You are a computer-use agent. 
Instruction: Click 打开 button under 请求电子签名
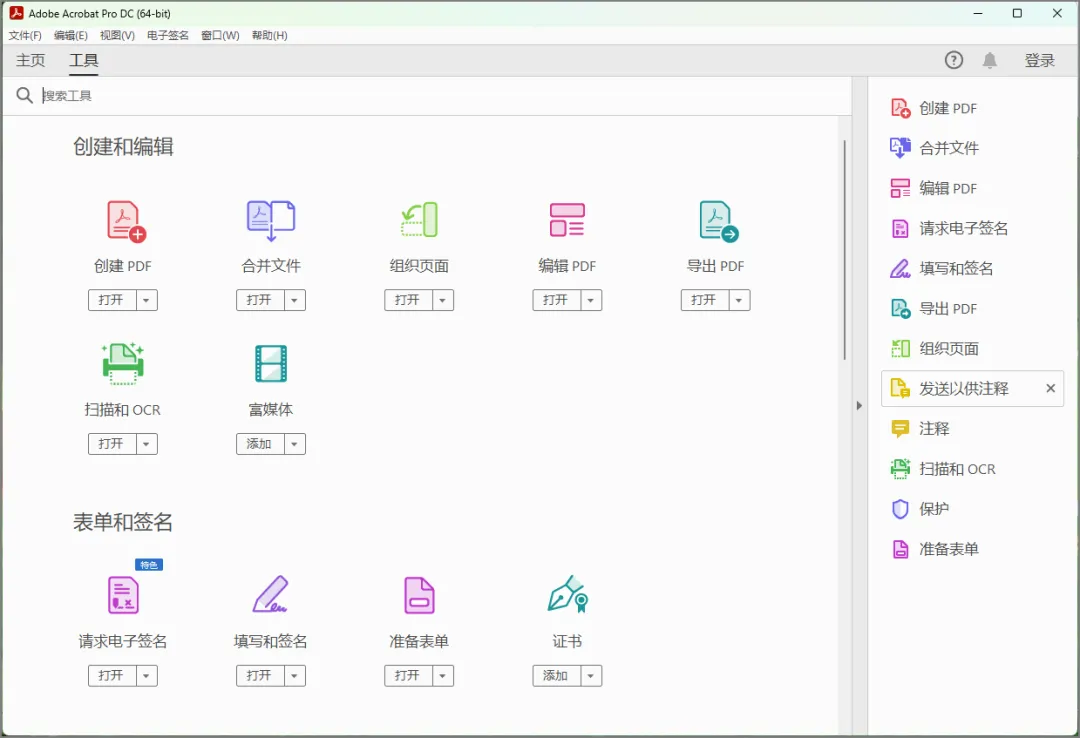tap(112, 676)
